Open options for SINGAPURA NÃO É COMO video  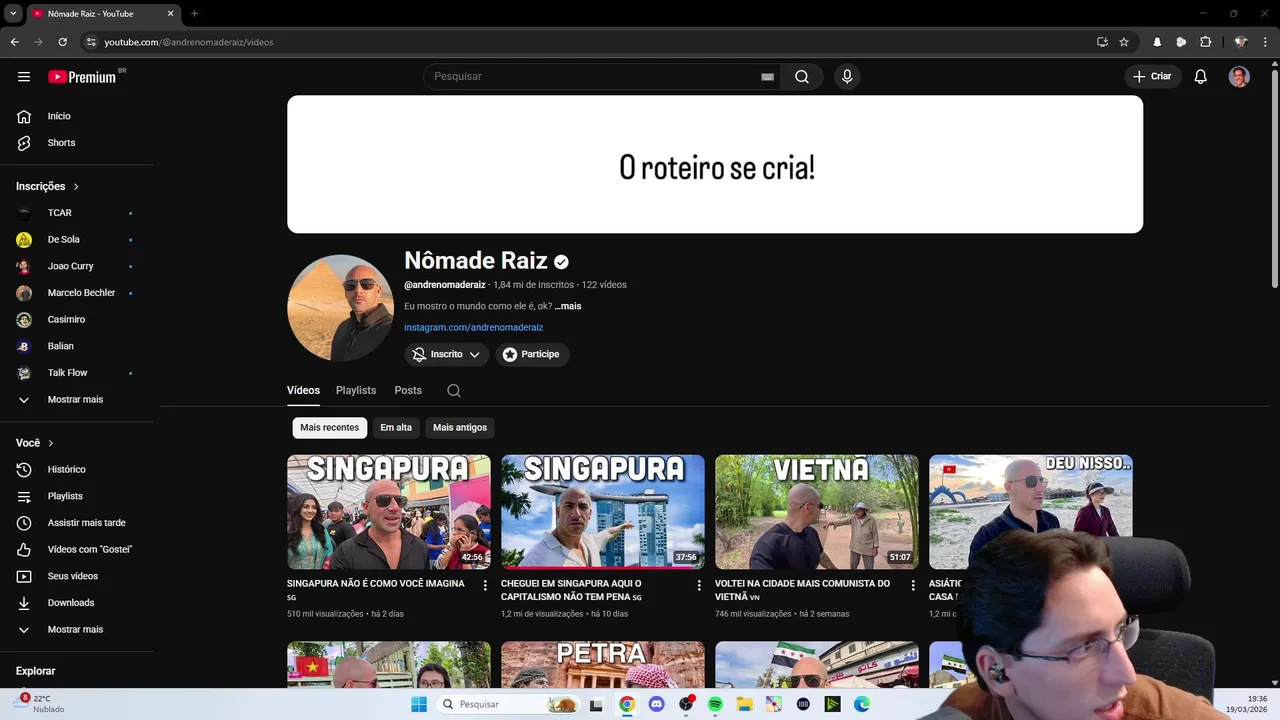click(485, 585)
